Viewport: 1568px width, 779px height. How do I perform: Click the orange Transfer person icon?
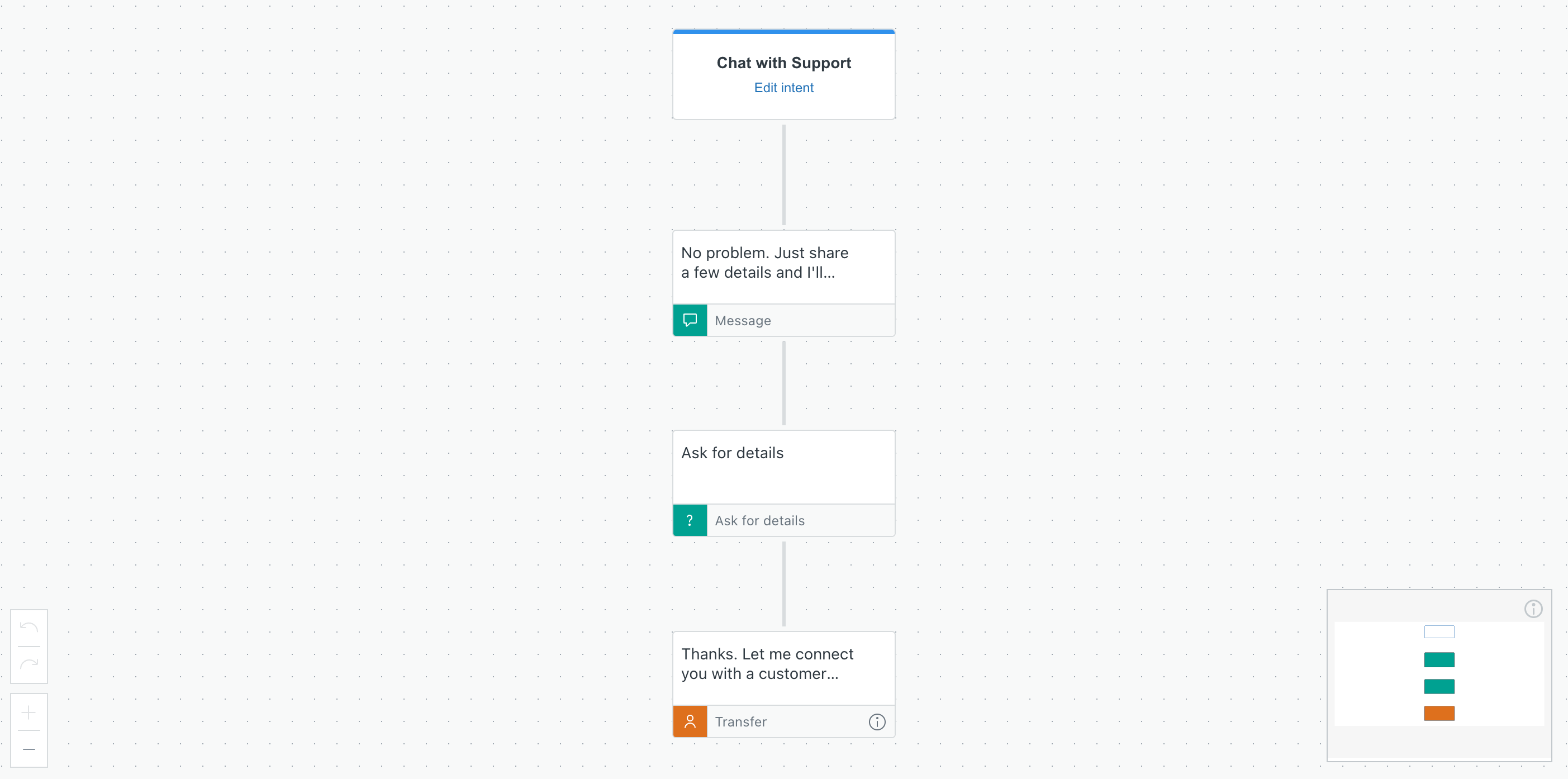tap(690, 722)
